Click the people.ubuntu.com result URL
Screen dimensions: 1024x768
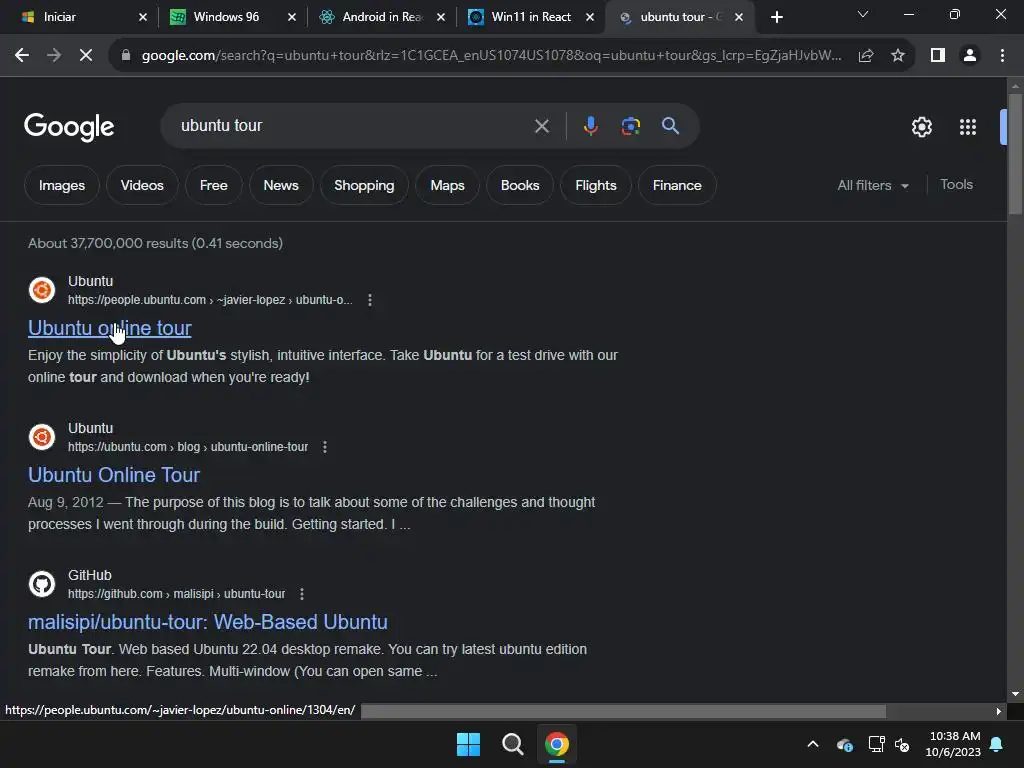point(210,300)
